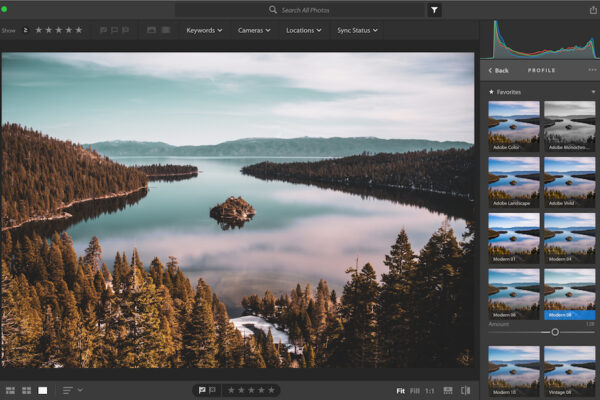Set zoom to Fit
The width and height of the screenshot is (600, 400).
pos(400,390)
